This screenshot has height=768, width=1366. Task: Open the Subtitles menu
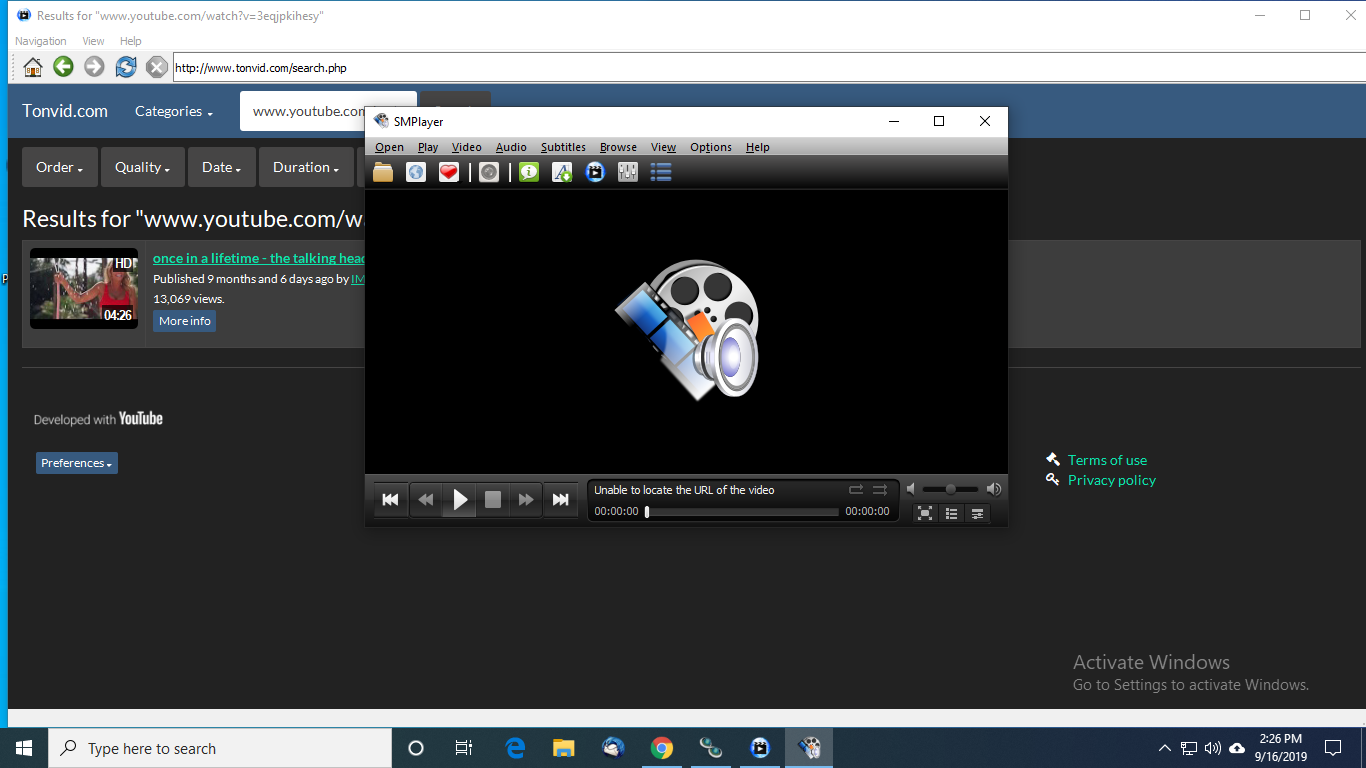[x=563, y=147]
